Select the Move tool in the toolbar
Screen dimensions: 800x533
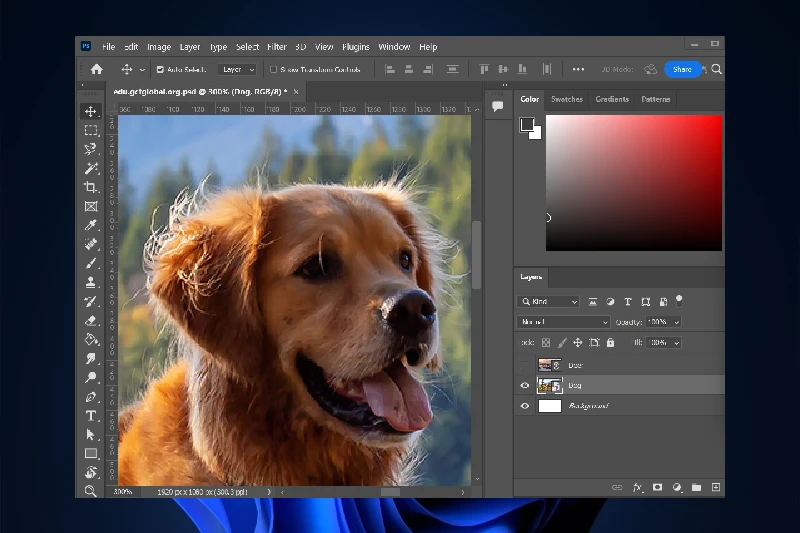click(91, 111)
